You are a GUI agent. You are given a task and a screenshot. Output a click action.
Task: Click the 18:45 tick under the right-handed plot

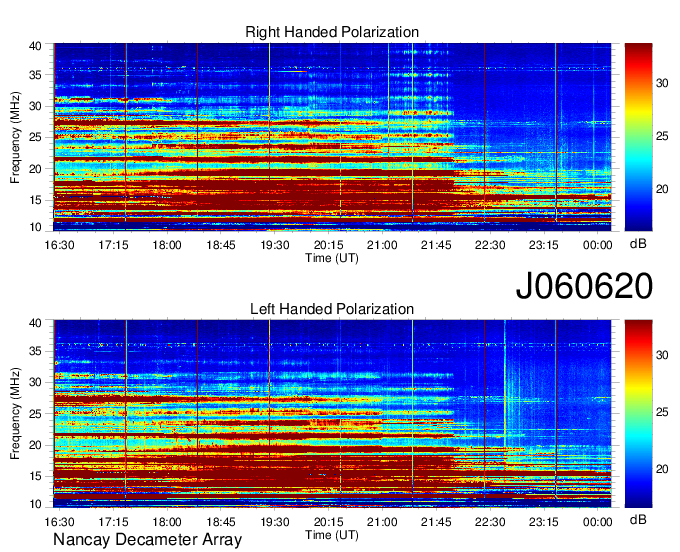[221, 245]
